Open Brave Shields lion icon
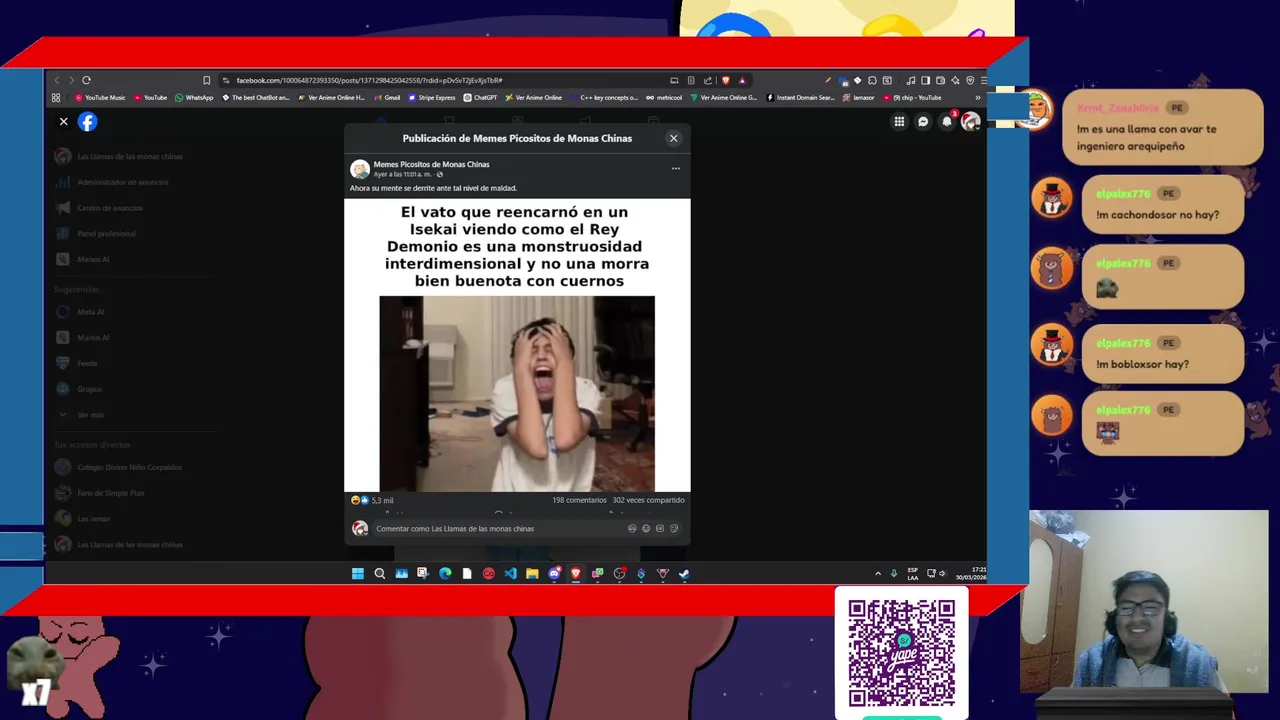 point(726,80)
